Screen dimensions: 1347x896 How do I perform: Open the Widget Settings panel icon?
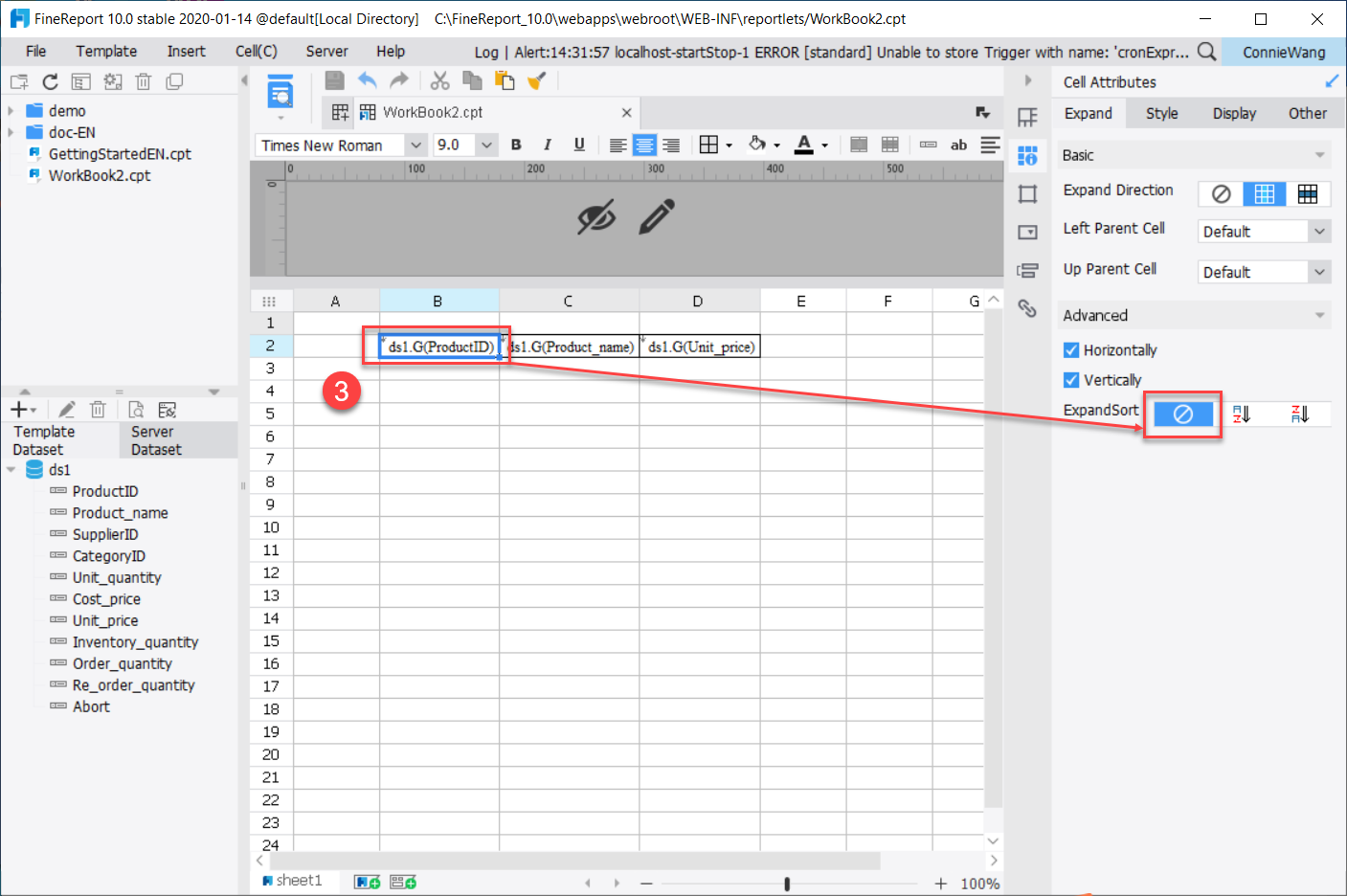click(1027, 232)
